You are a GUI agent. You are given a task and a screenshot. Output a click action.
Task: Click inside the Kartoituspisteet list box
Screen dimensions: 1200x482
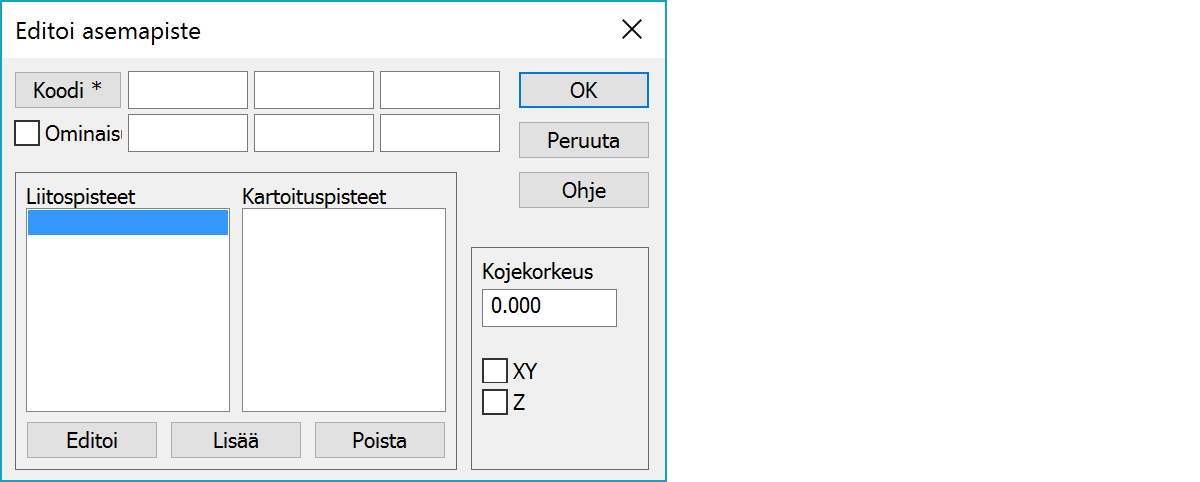point(344,310)
